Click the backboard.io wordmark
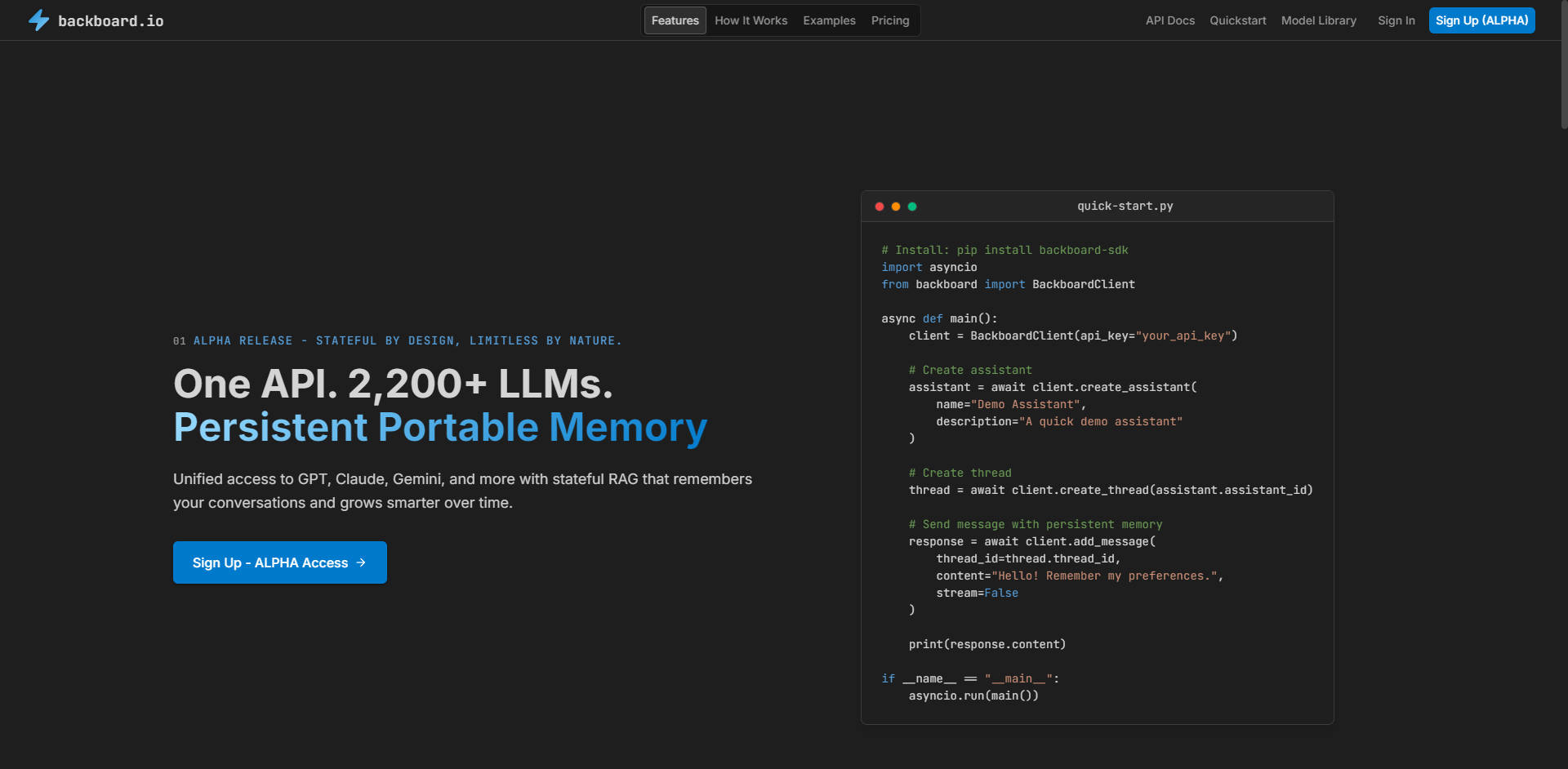This screenshot has width=1568, height=769. (112, 20)
